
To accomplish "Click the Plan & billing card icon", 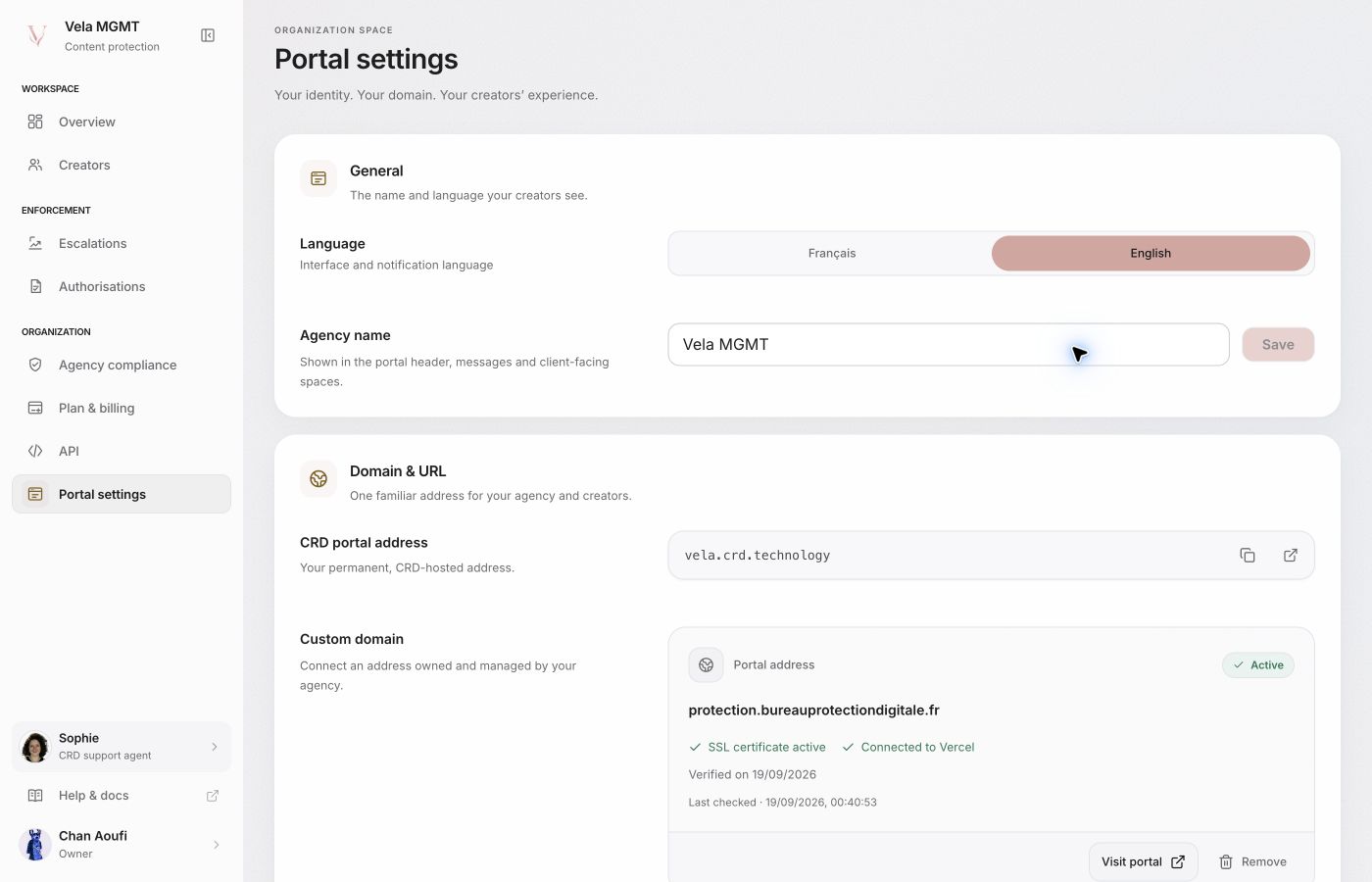I will click(35, 408).
